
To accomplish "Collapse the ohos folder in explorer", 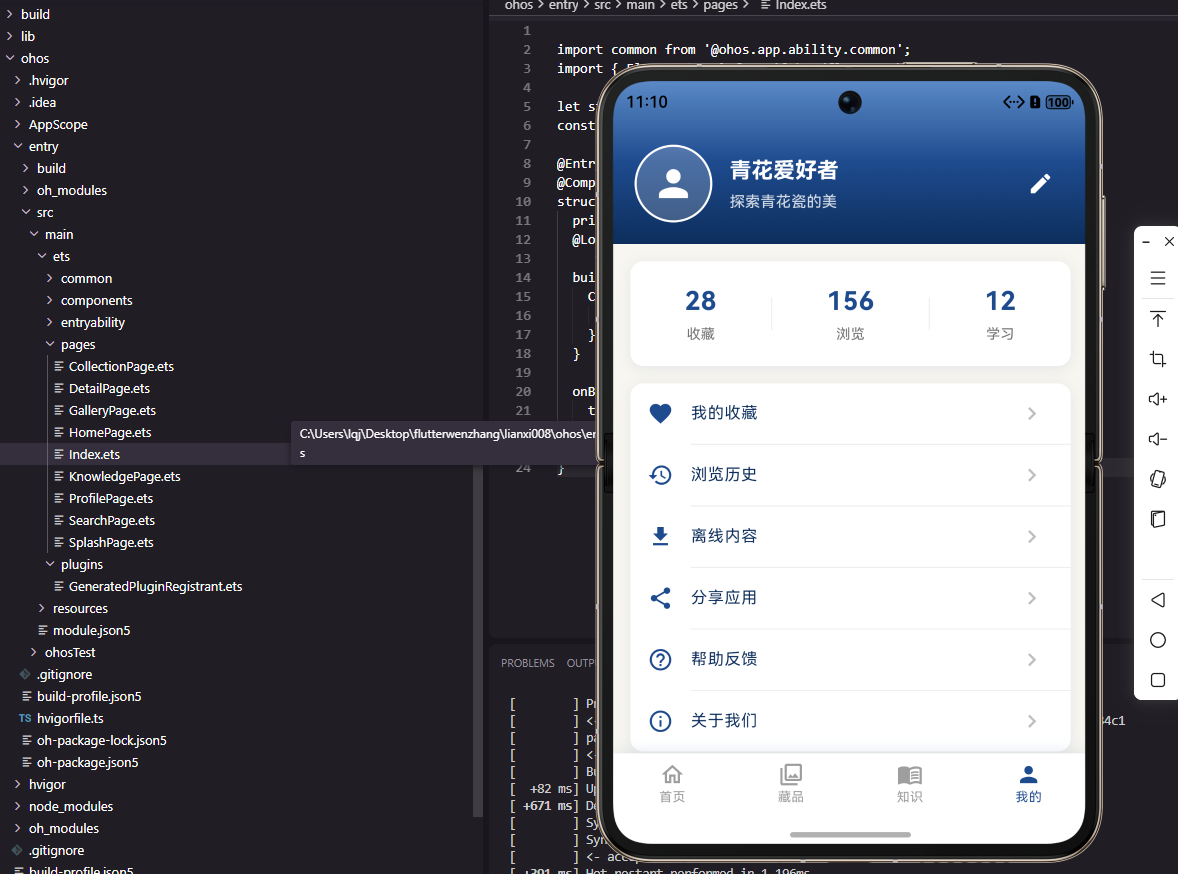I will coord(10,58).
